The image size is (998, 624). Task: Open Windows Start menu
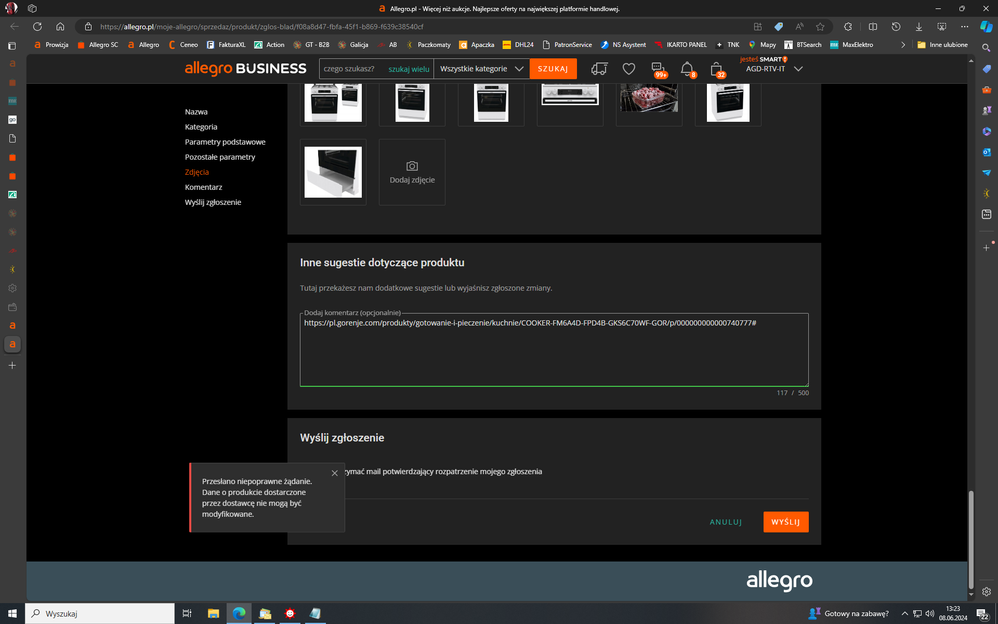coord(13,613)
